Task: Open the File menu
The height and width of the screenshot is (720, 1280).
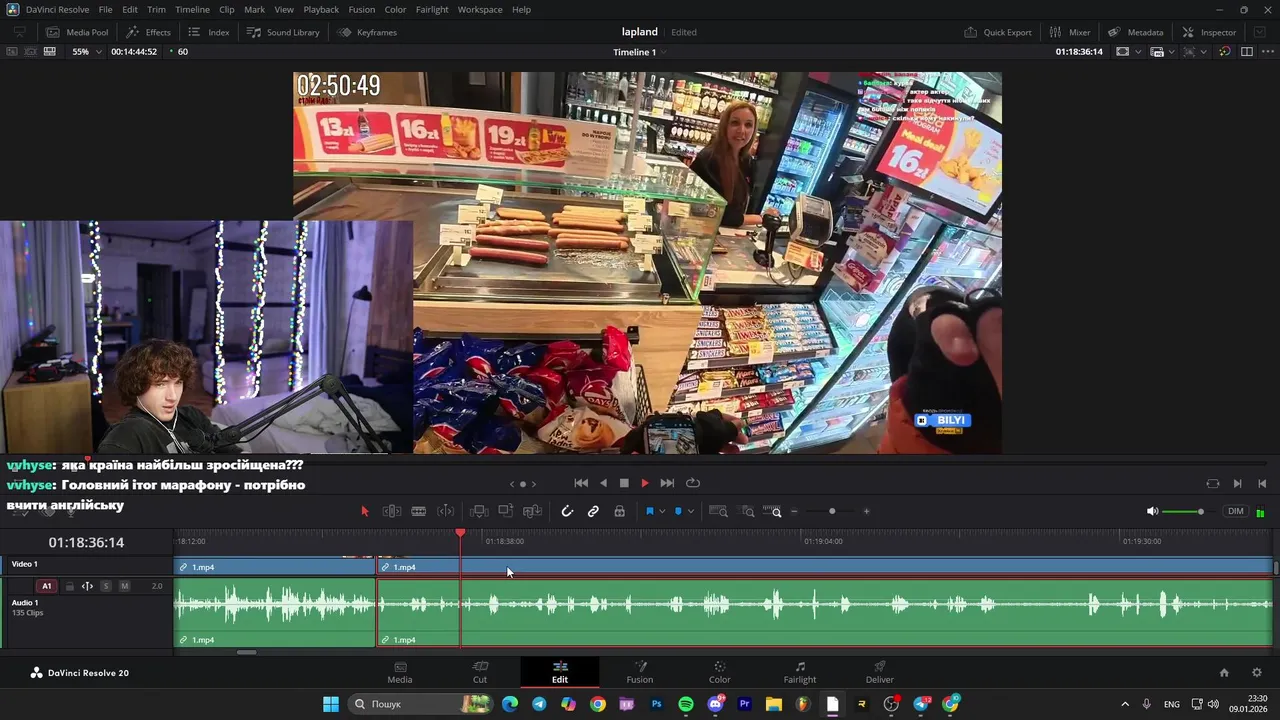Action: click(x=105, y=9)
